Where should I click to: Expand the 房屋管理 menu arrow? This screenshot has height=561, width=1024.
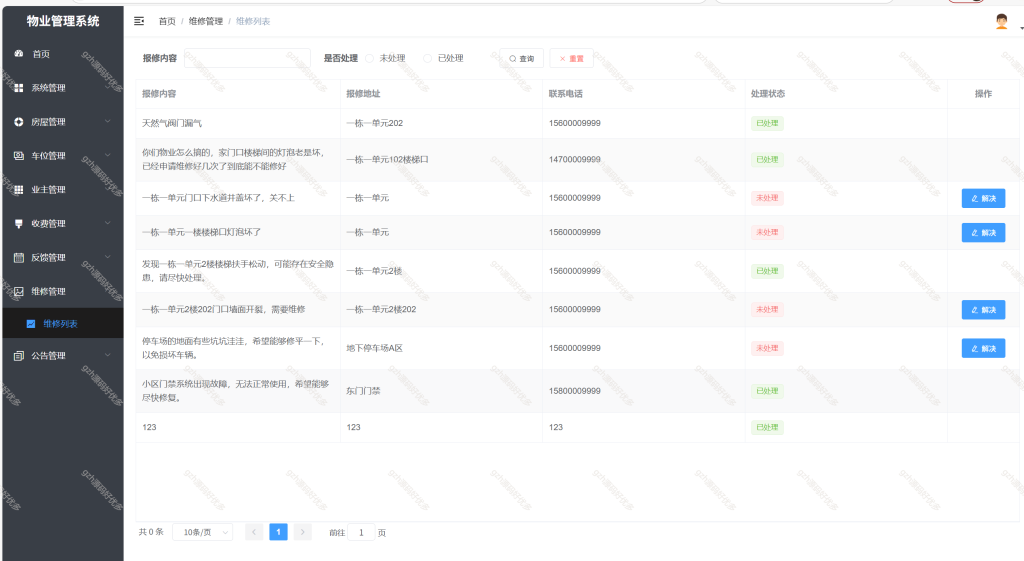[x=108, y=121]
